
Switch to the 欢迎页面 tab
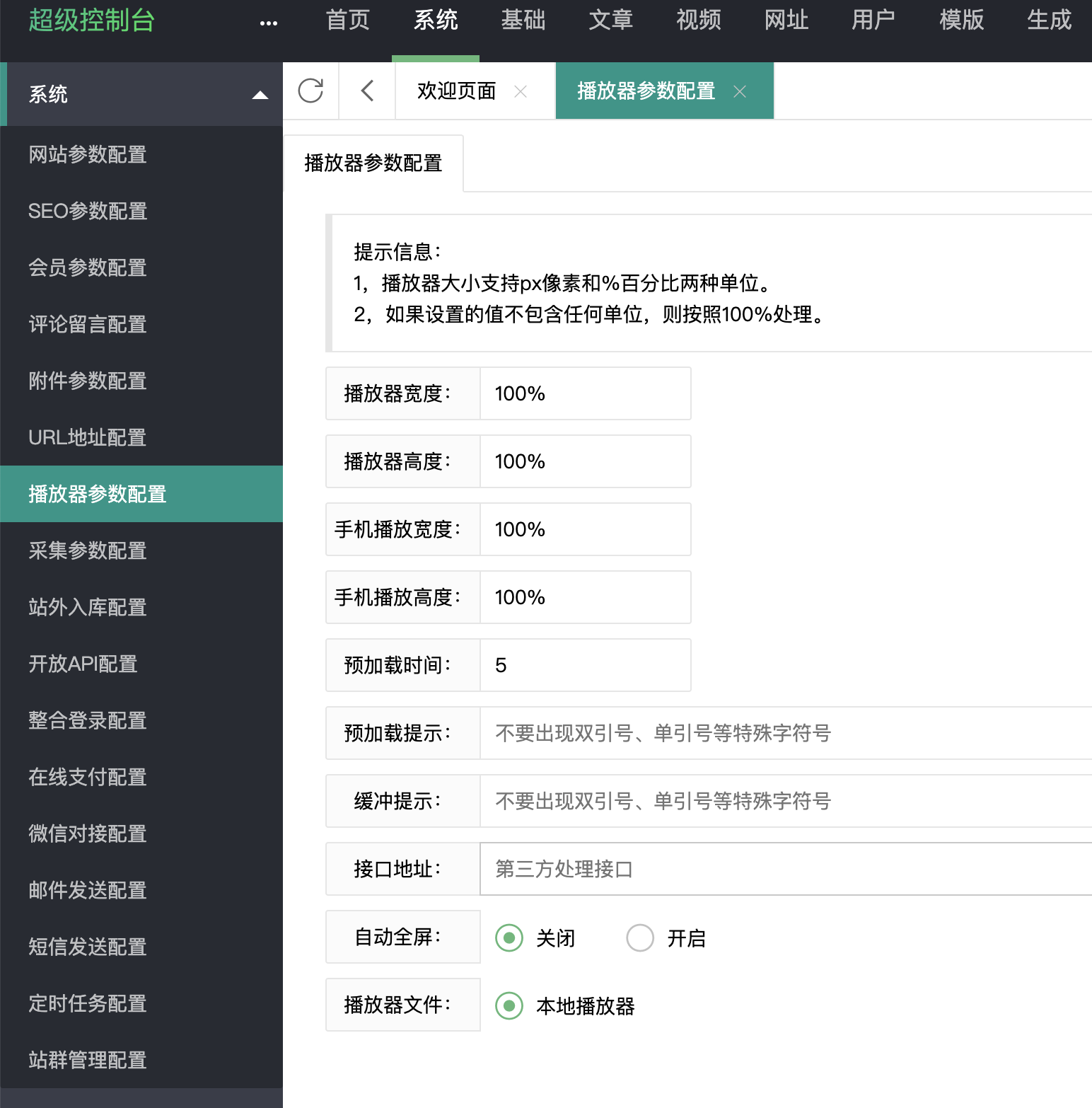point(457,91)
